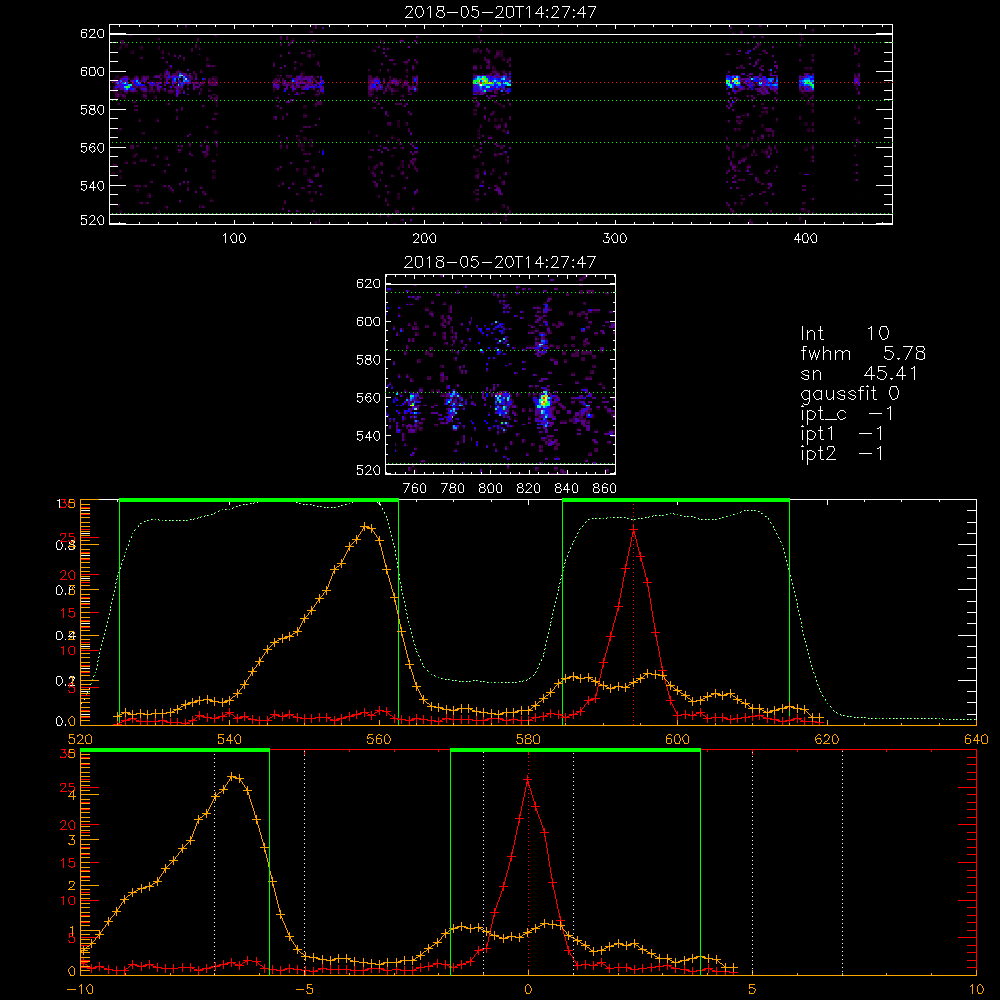Click x-axis tick label 860 under the middle image
The image size is (1000, 1000).
point(604,489)
